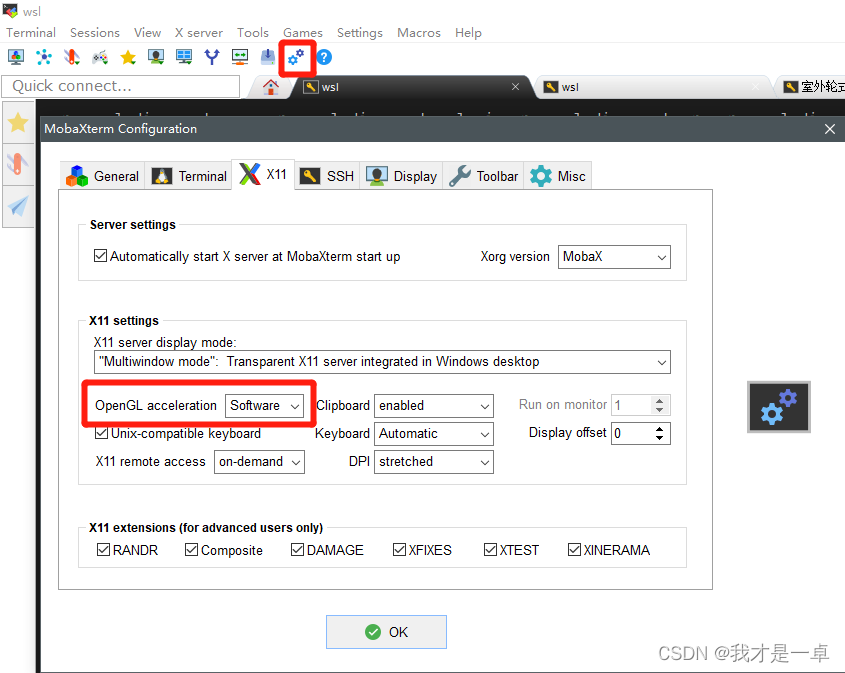Click the Servers toolbar icon

[x=44, y=57]
